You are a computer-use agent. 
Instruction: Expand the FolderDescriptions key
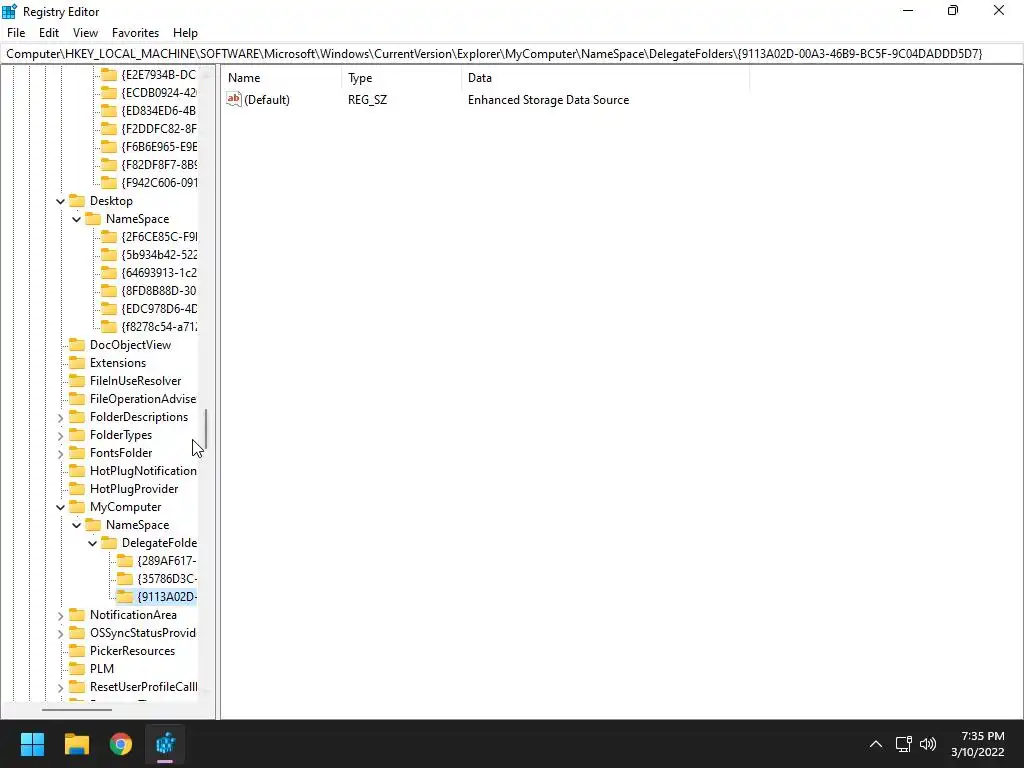pyautogui.click(x=60, y=417)
